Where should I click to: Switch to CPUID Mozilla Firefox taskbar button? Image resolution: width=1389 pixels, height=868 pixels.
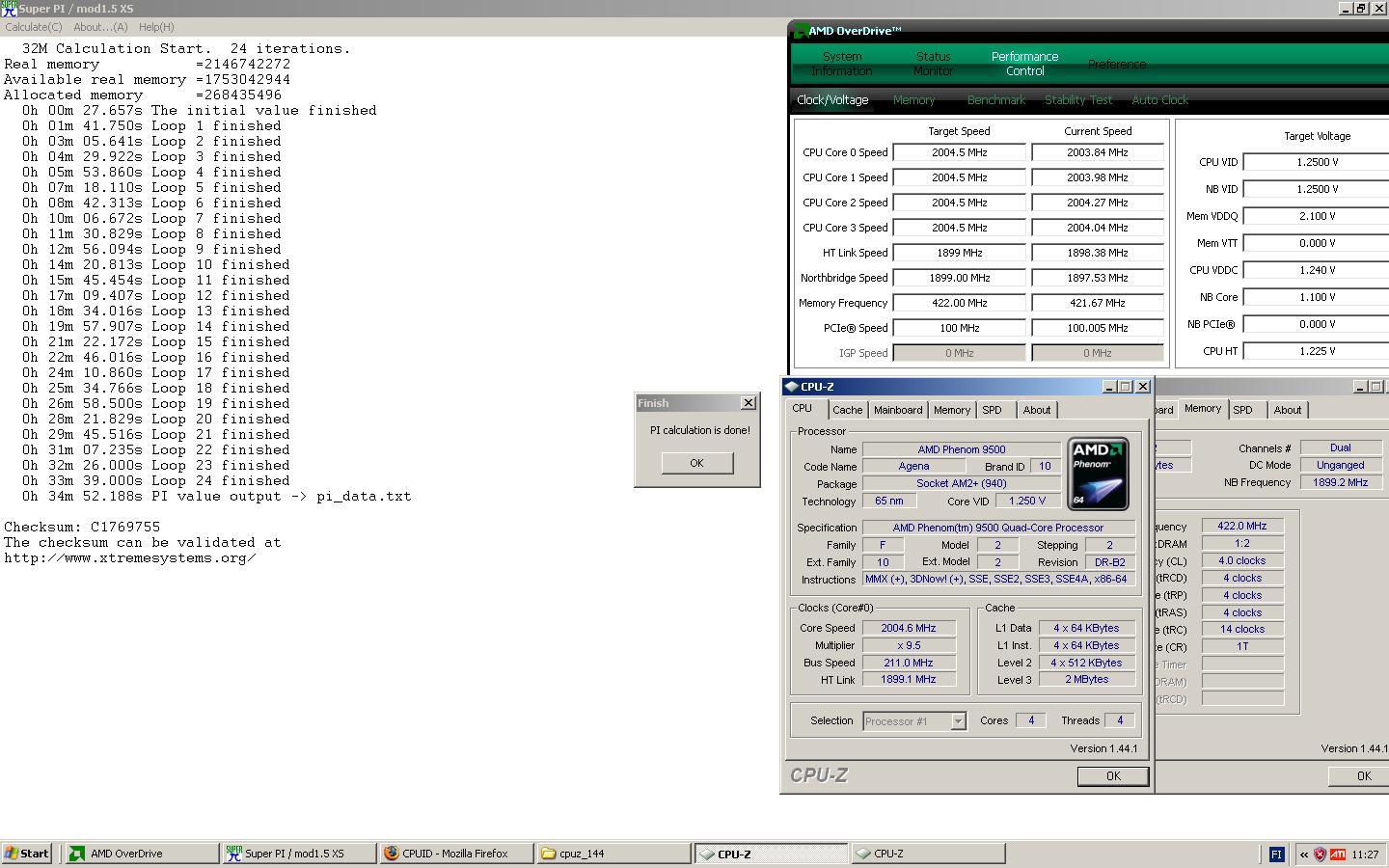(x=456, y=854)
